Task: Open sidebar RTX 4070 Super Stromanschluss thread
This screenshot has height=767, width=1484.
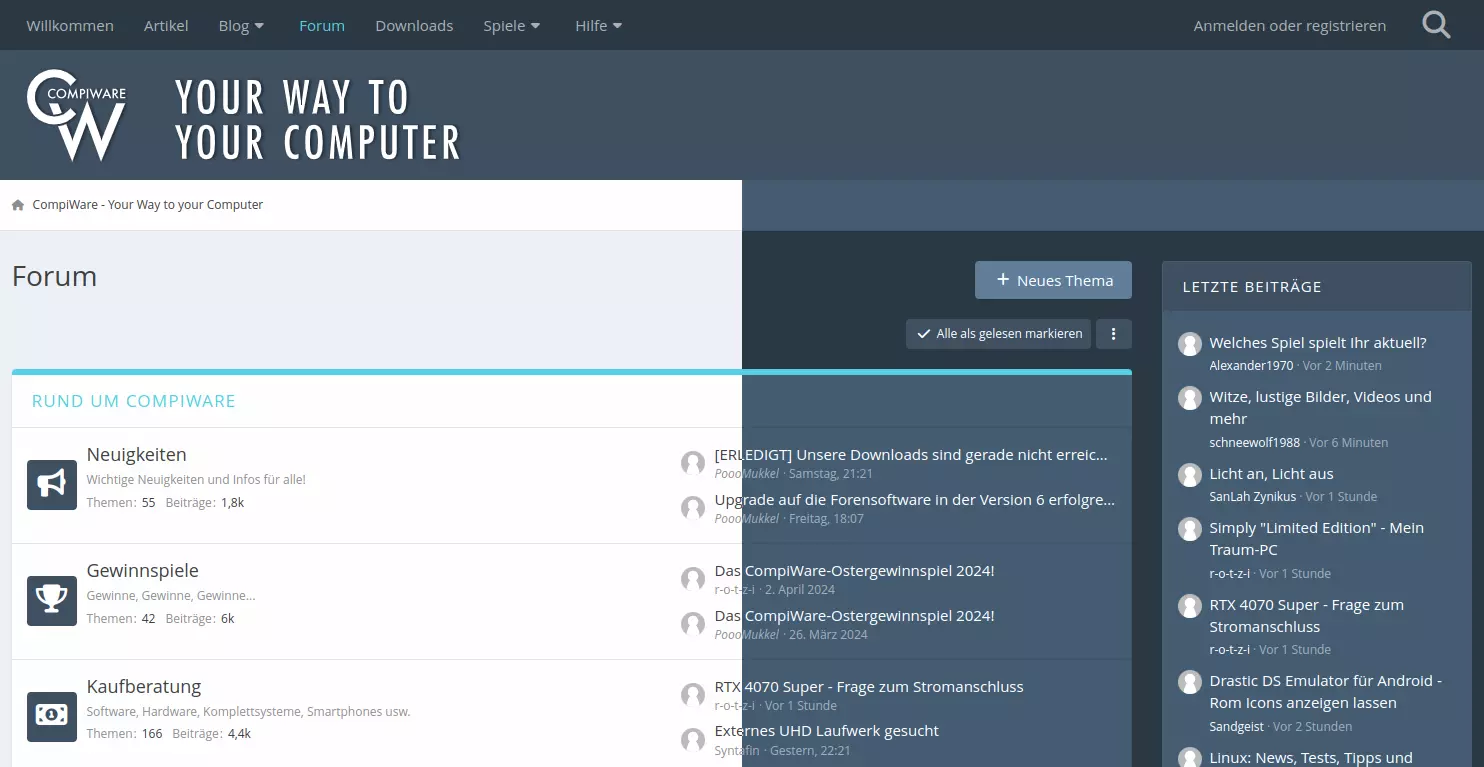Action: (x=1307, y=616)
